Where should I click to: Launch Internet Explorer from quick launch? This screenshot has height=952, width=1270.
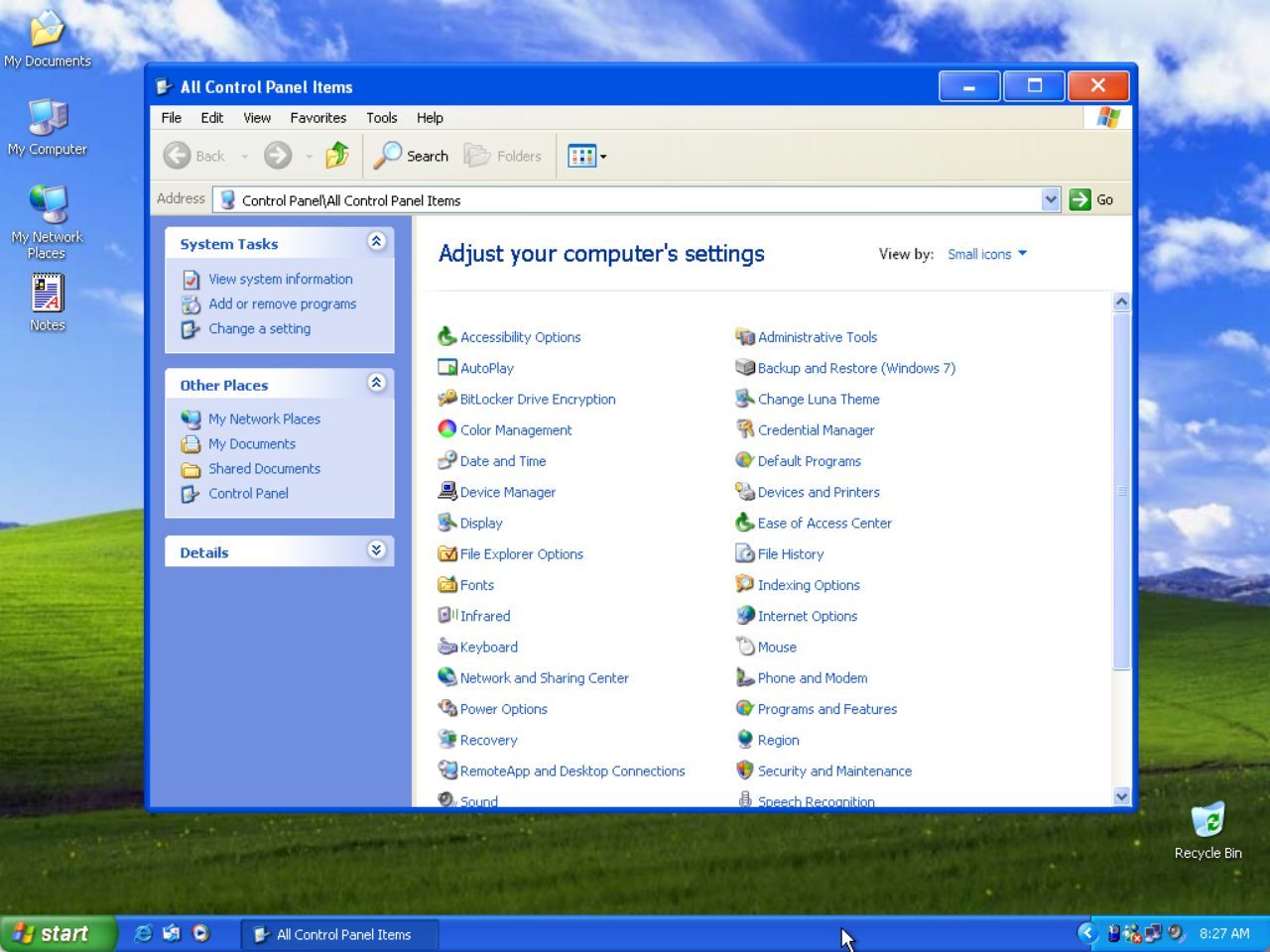coord(143,933)
